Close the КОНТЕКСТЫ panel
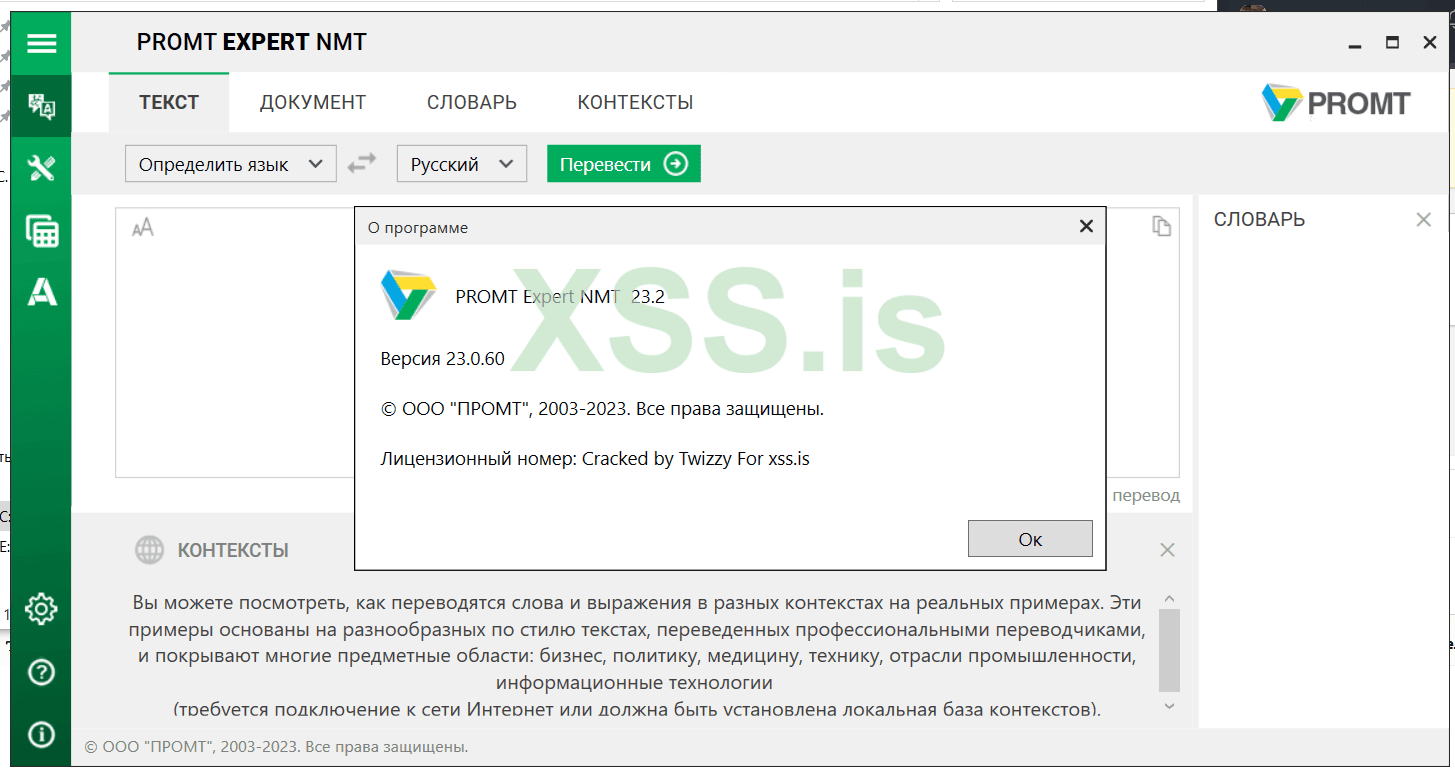The height and width of the screenshot is (773, 1455). coord(1167,550)
